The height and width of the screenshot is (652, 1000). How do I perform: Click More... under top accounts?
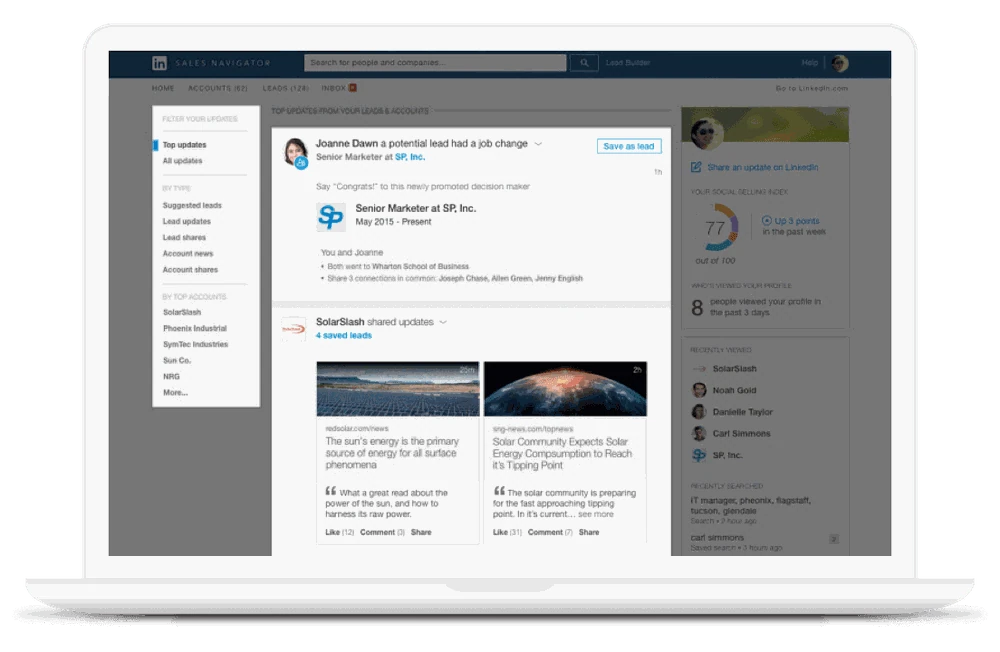tap(175, 392)
